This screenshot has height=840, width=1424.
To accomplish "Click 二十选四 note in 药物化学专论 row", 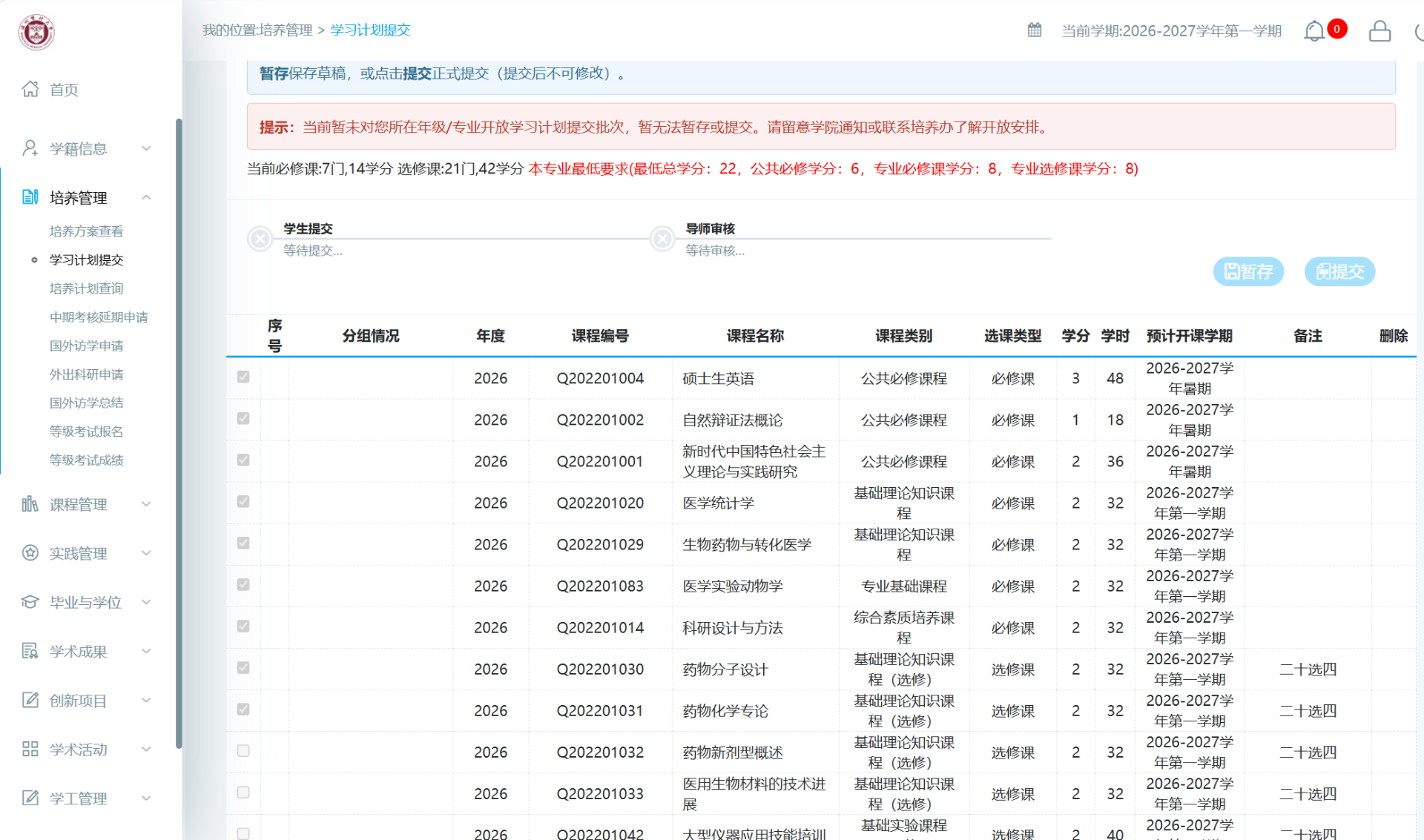I will (x=1308, y=711).
